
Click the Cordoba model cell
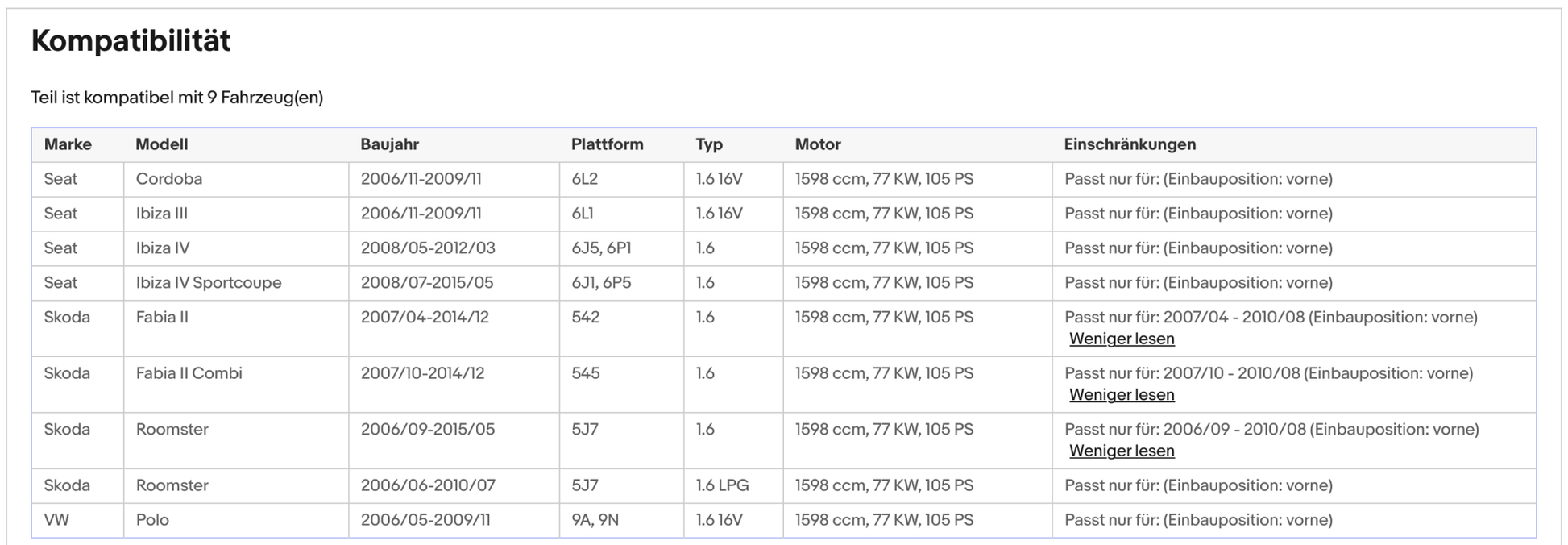(168, 179)
